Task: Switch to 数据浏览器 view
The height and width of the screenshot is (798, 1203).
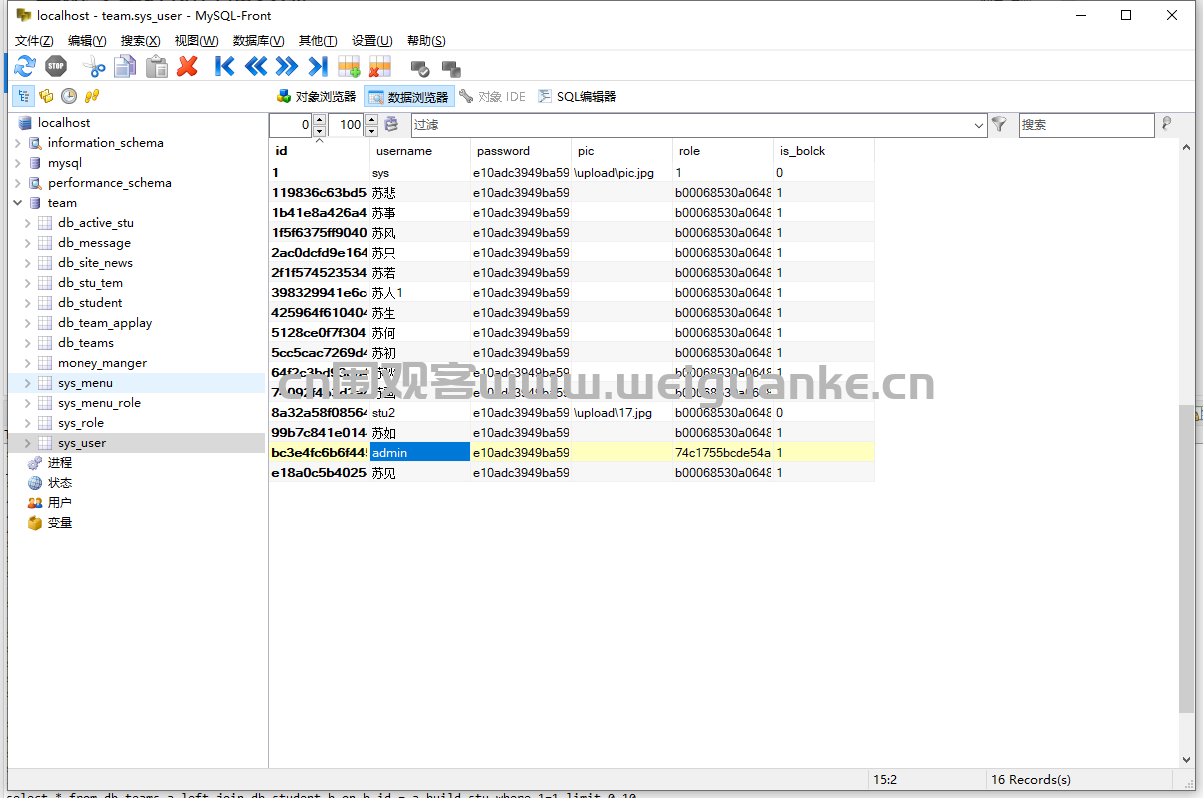Action: coord(409,97)
